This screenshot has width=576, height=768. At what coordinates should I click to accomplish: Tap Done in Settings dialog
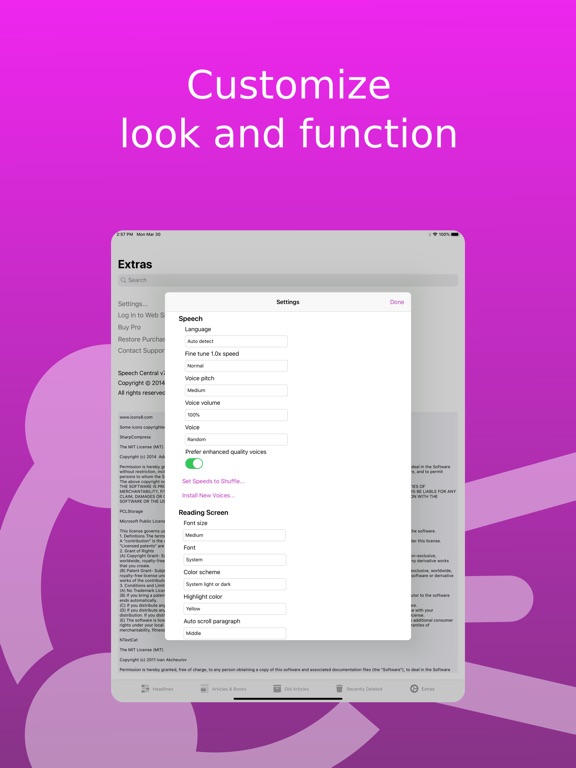[397, 302]
